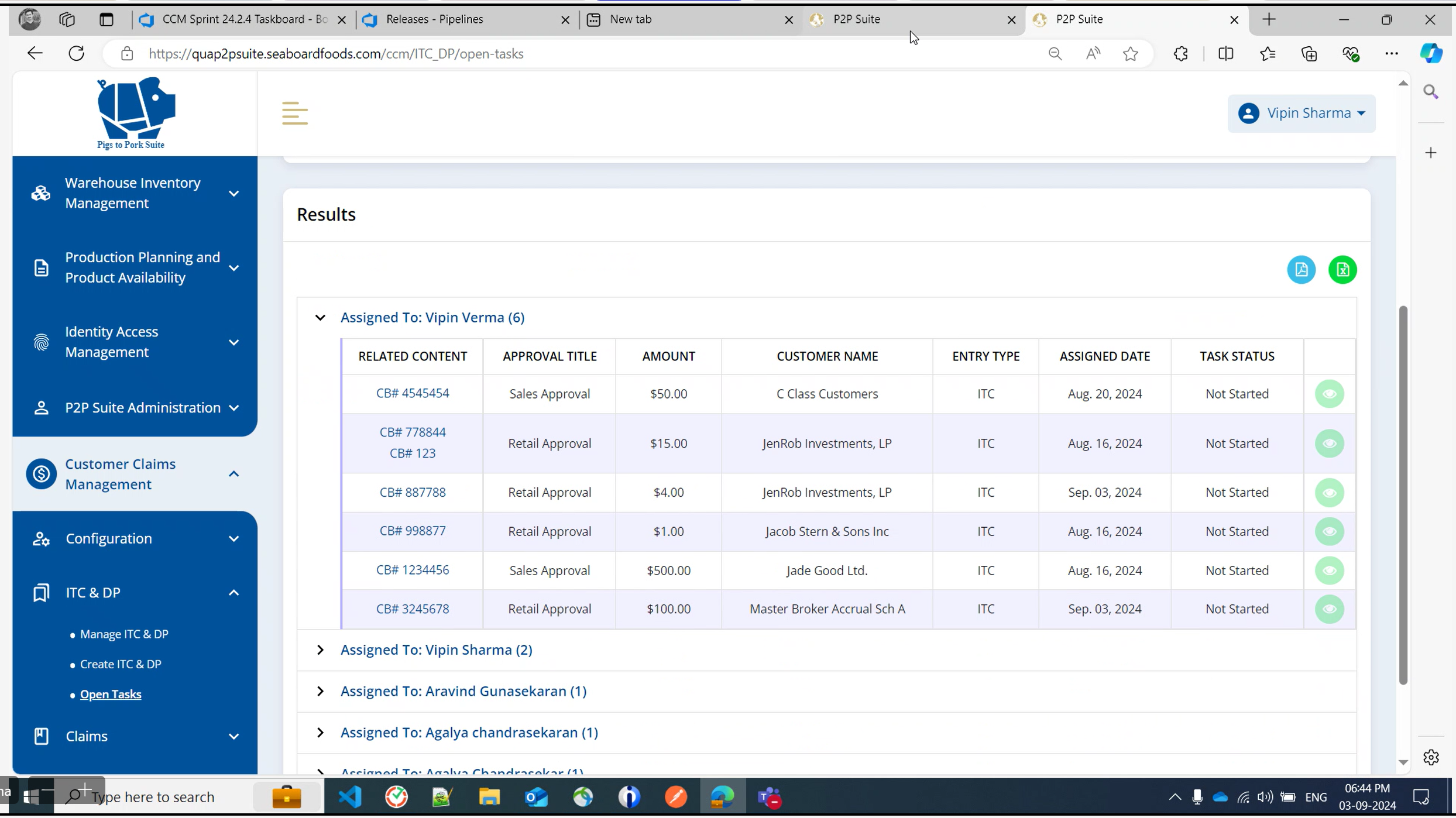Open browser extensions puzzle icon
1456x818 pixels.
1180,54
